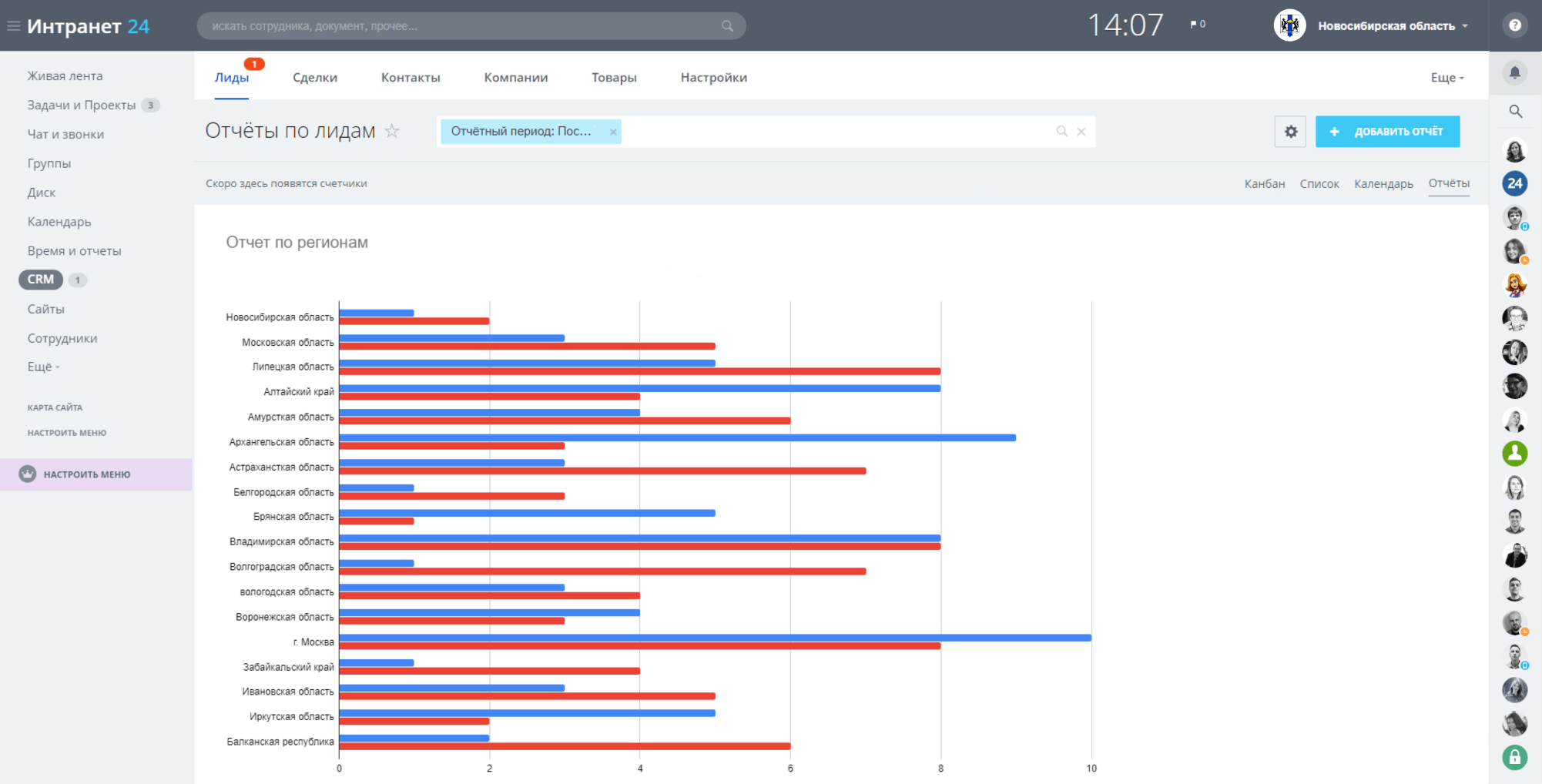Click the blue bar for г. Москва
Screen dimensions: 1542x784
pos(714,638)
